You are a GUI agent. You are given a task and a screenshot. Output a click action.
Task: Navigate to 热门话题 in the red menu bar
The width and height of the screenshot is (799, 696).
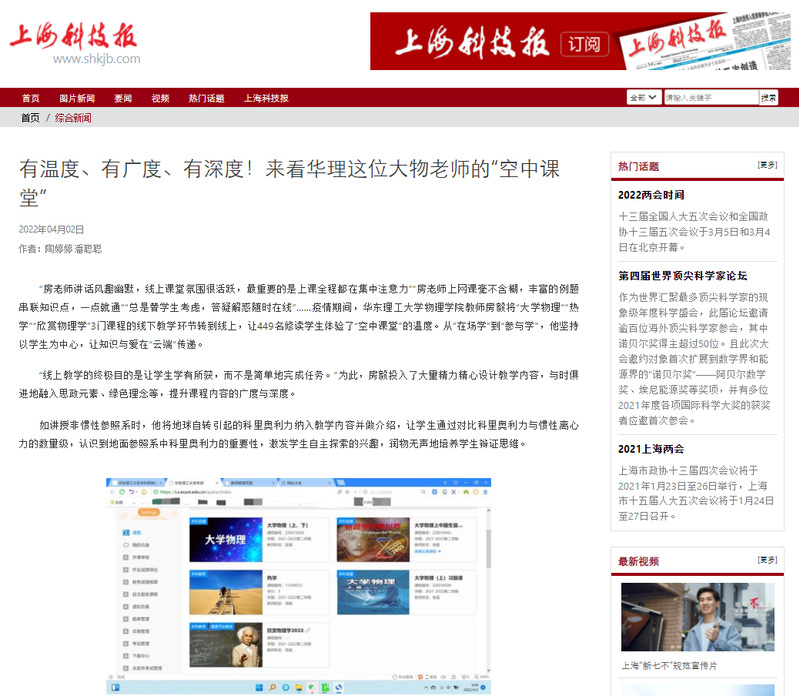click(x=206, y=98)
